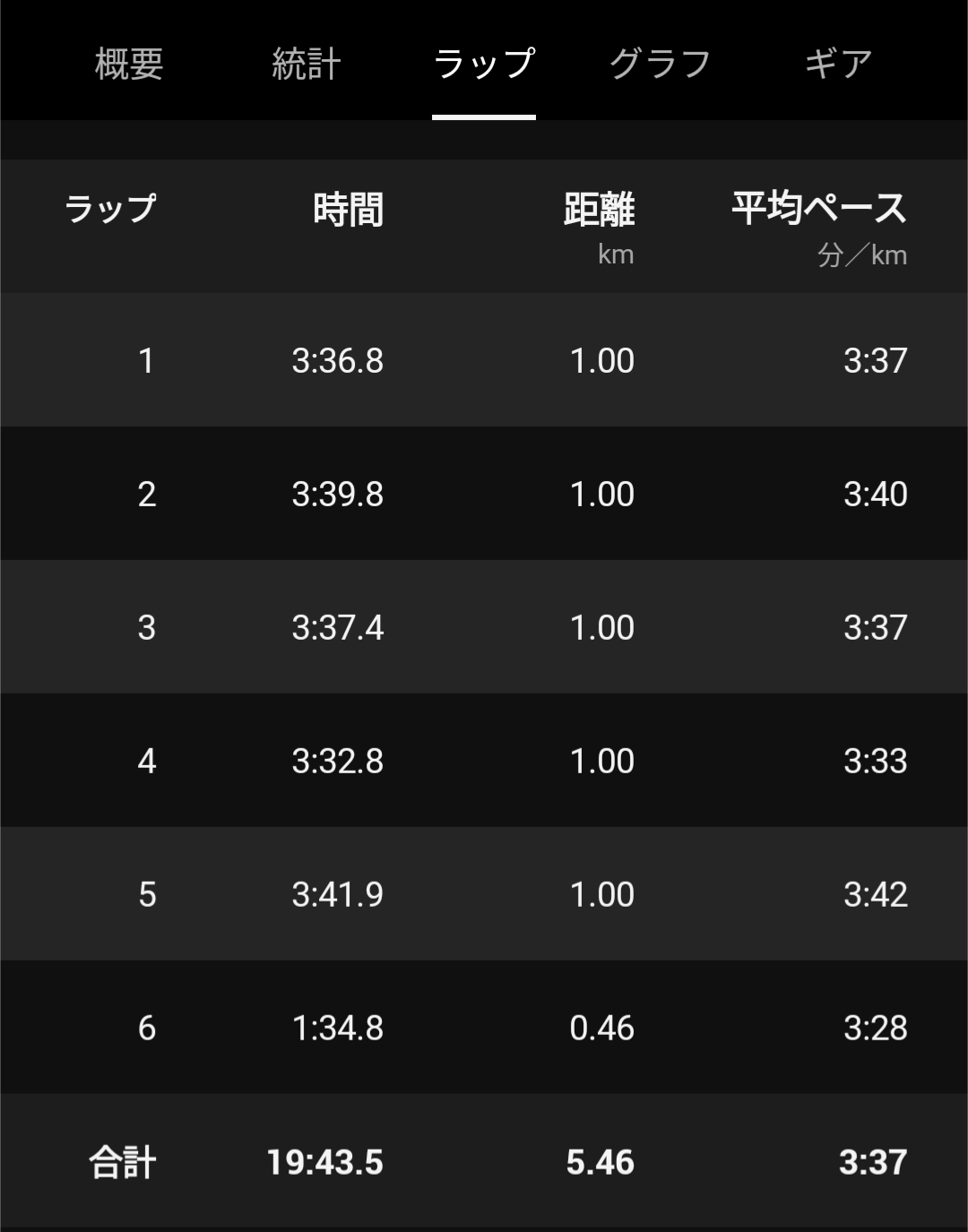Viewport: 968px width, 1232px height.
Task: Tap the 時間 column header
Action: (348, 210)
